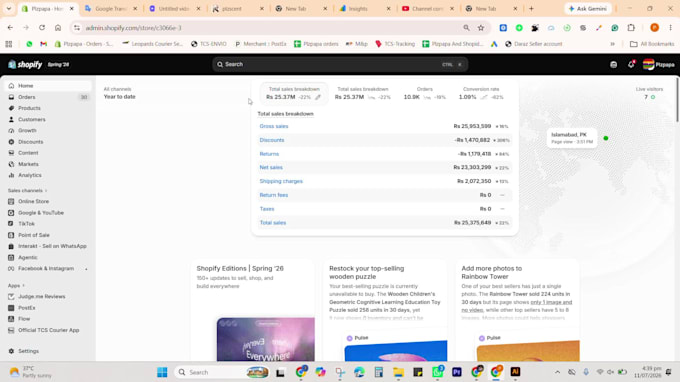This screenshot has width=680, height=382.
Task: Open the Returns link
Action: (269, 154)
